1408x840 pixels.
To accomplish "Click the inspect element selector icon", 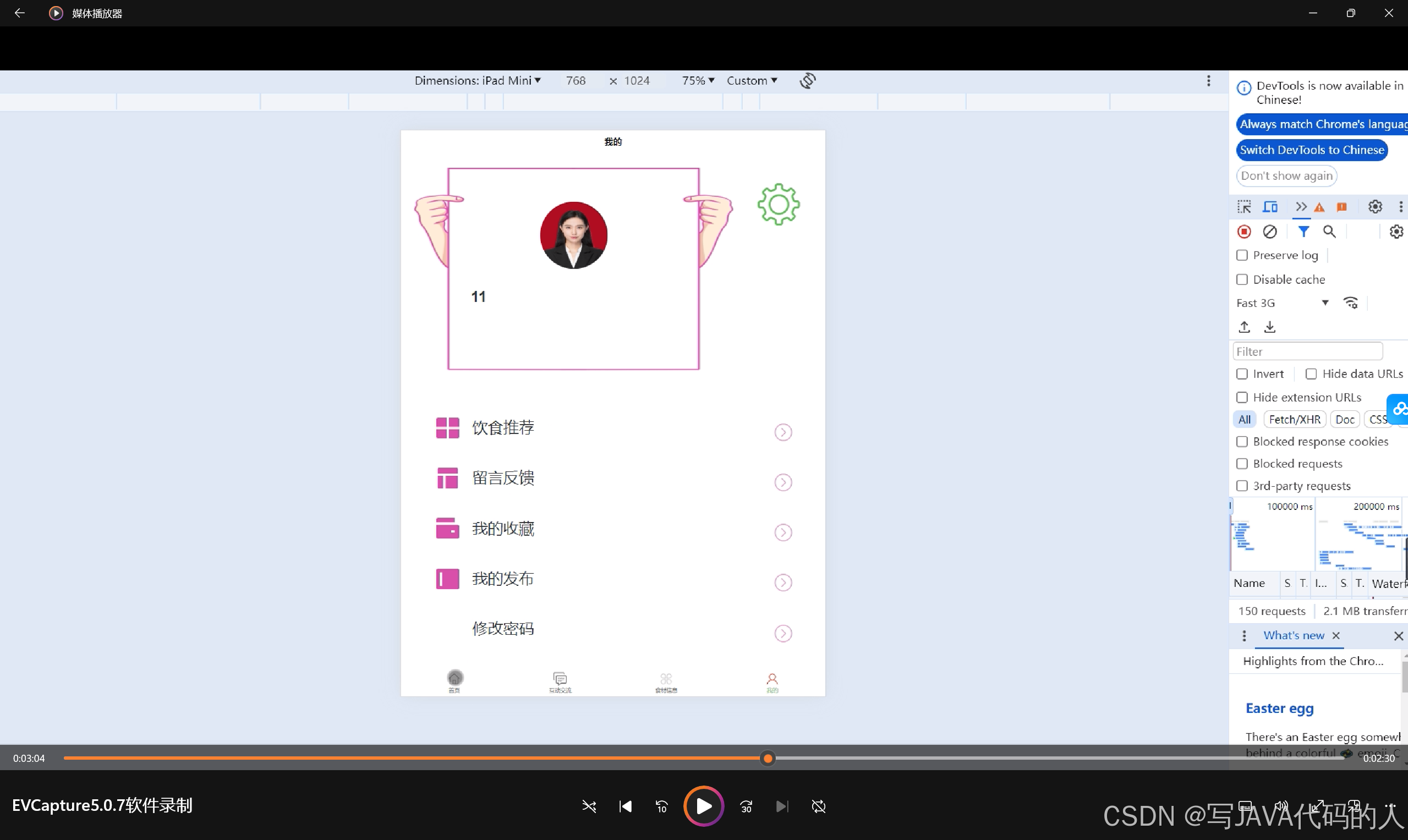I will [1244, 207].
